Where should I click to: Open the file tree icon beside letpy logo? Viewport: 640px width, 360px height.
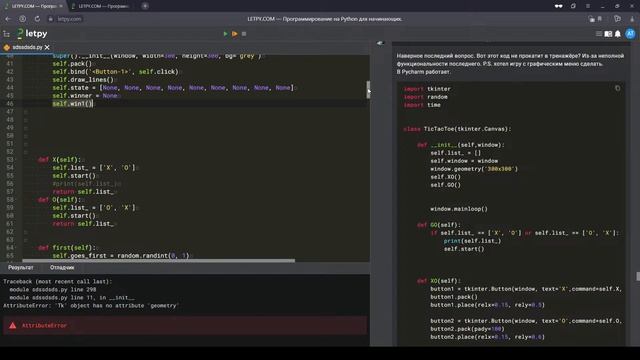tap(7, 34)
